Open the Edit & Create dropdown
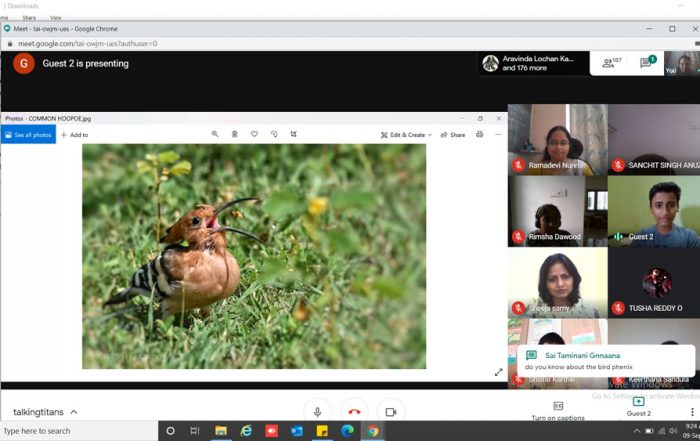 coord(406,134)
